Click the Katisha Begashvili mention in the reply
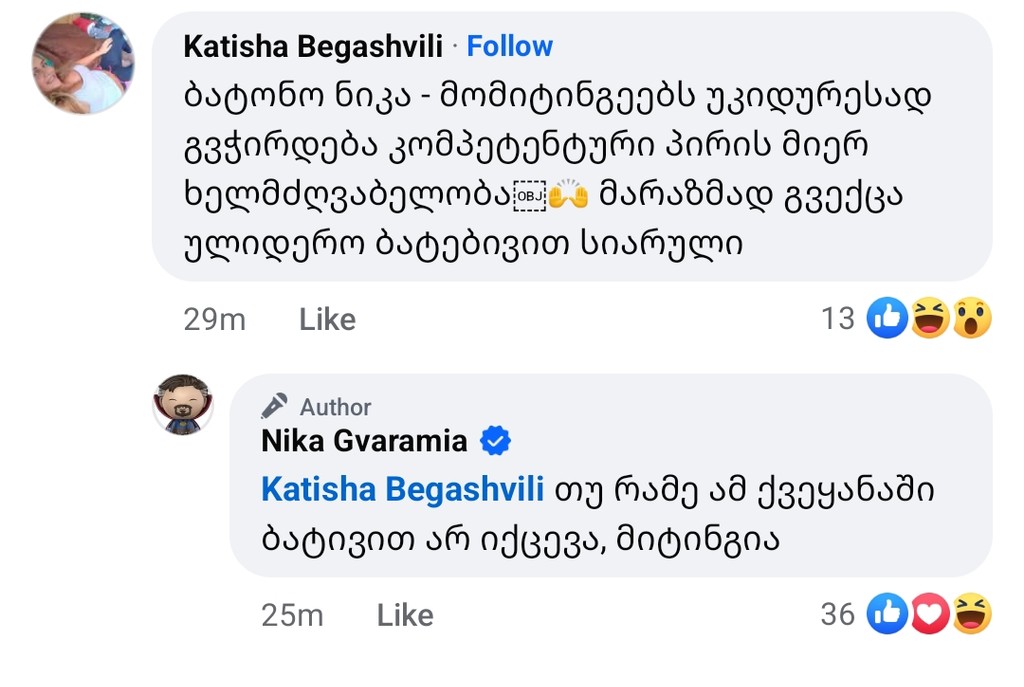Screen dimensions: 1024x687 click(x=402, y=490)
